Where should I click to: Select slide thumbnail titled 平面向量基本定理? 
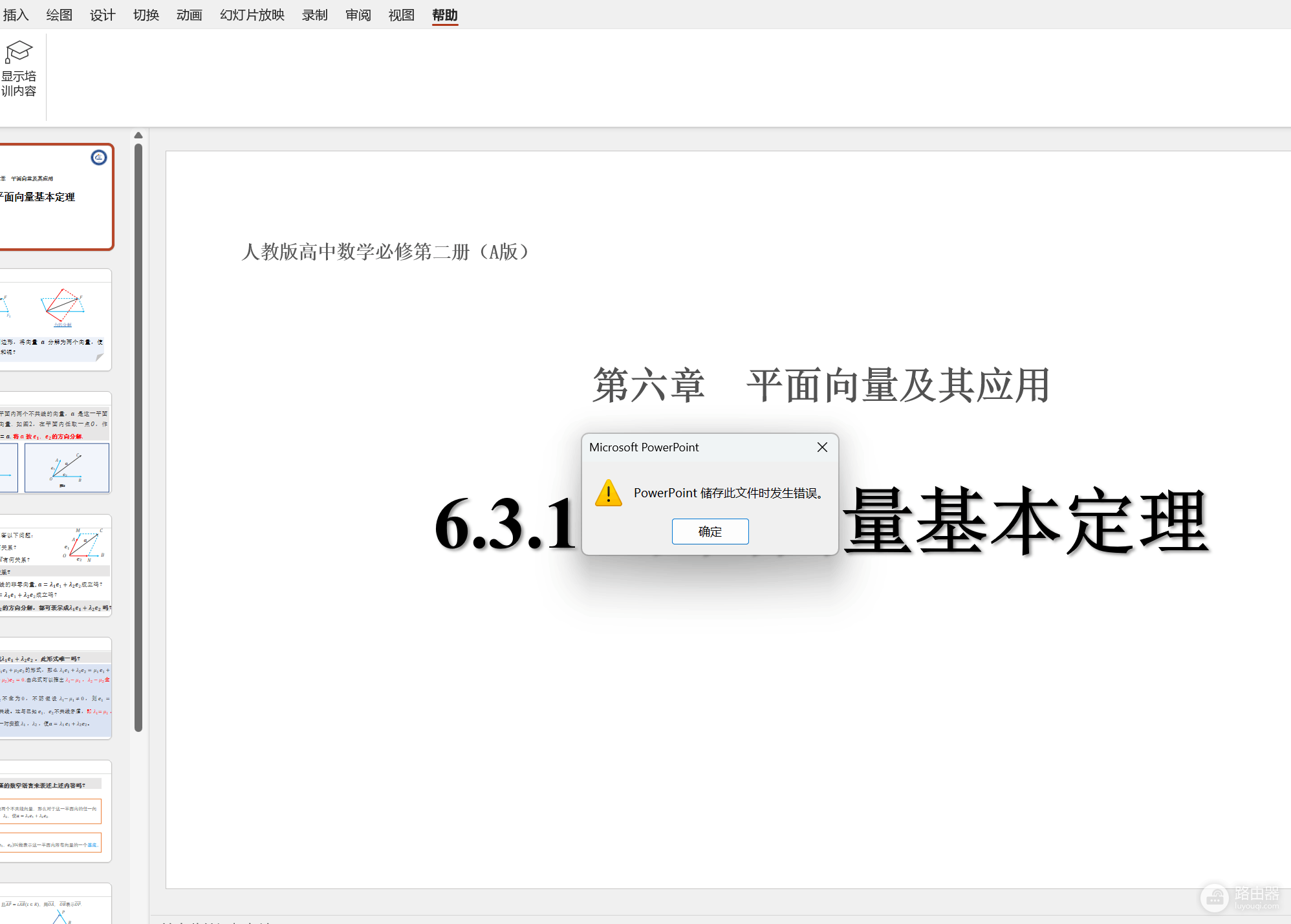tap(56, 197)
